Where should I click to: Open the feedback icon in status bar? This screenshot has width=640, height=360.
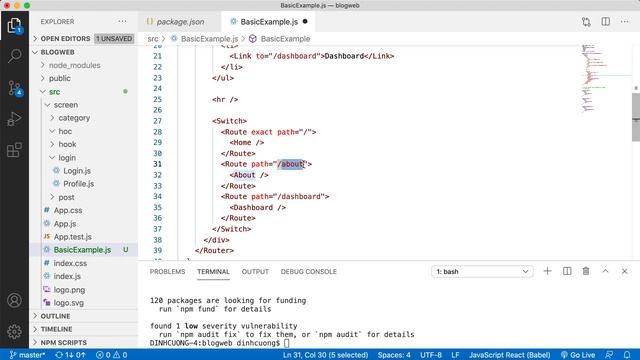pyautogui.click(x=609, y=355)
